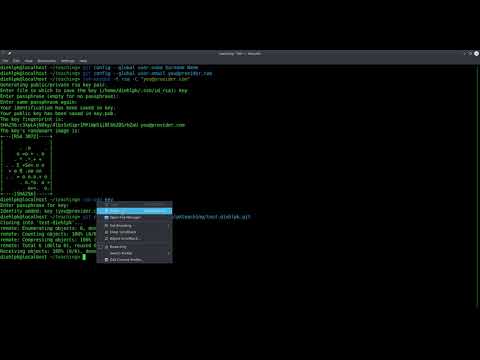
Task: Click the line "The key fingerprint is:"
Action: pyautogui.click(x=31, y=119)
